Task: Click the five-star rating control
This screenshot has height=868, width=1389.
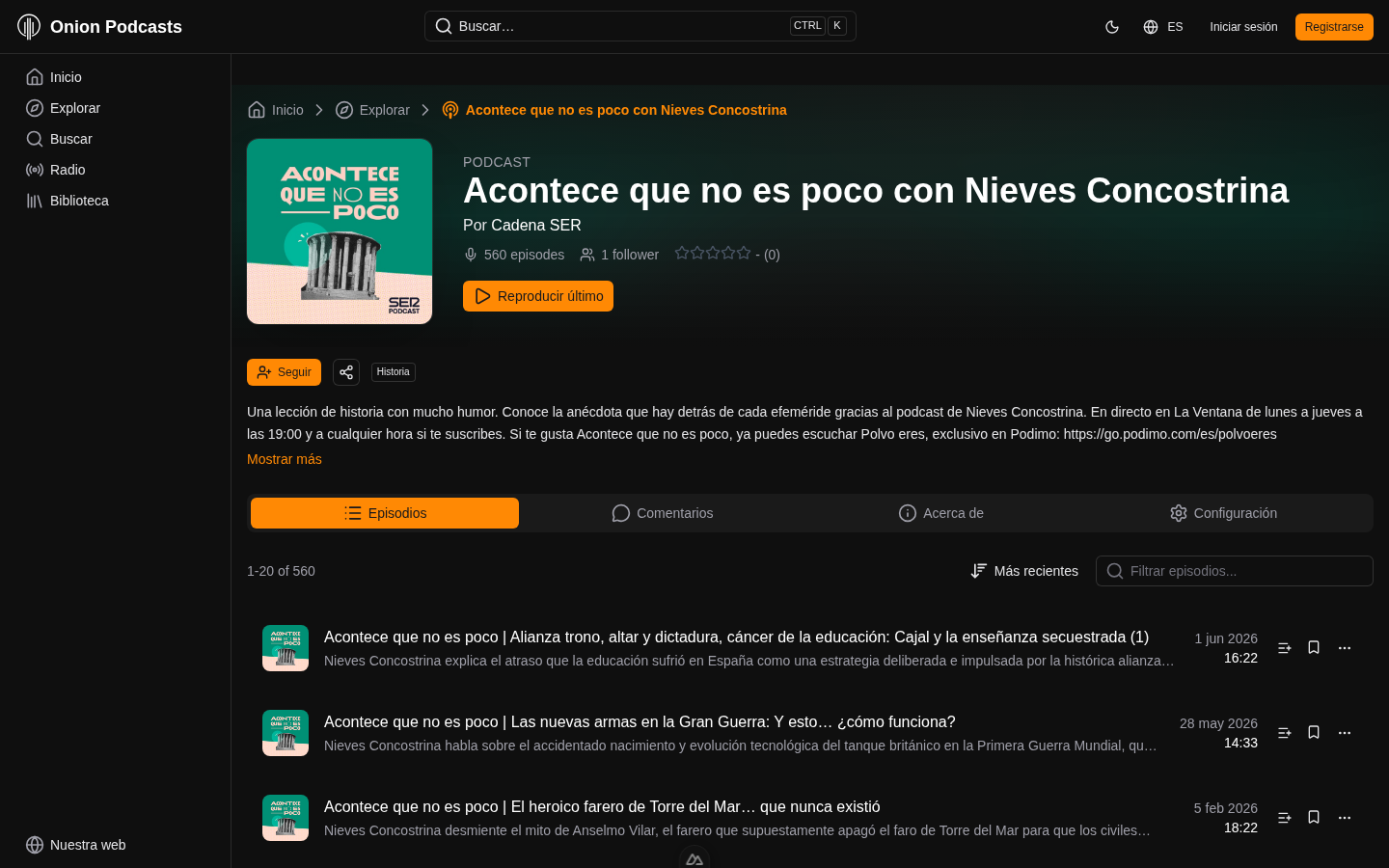Action: click(713, 253)
